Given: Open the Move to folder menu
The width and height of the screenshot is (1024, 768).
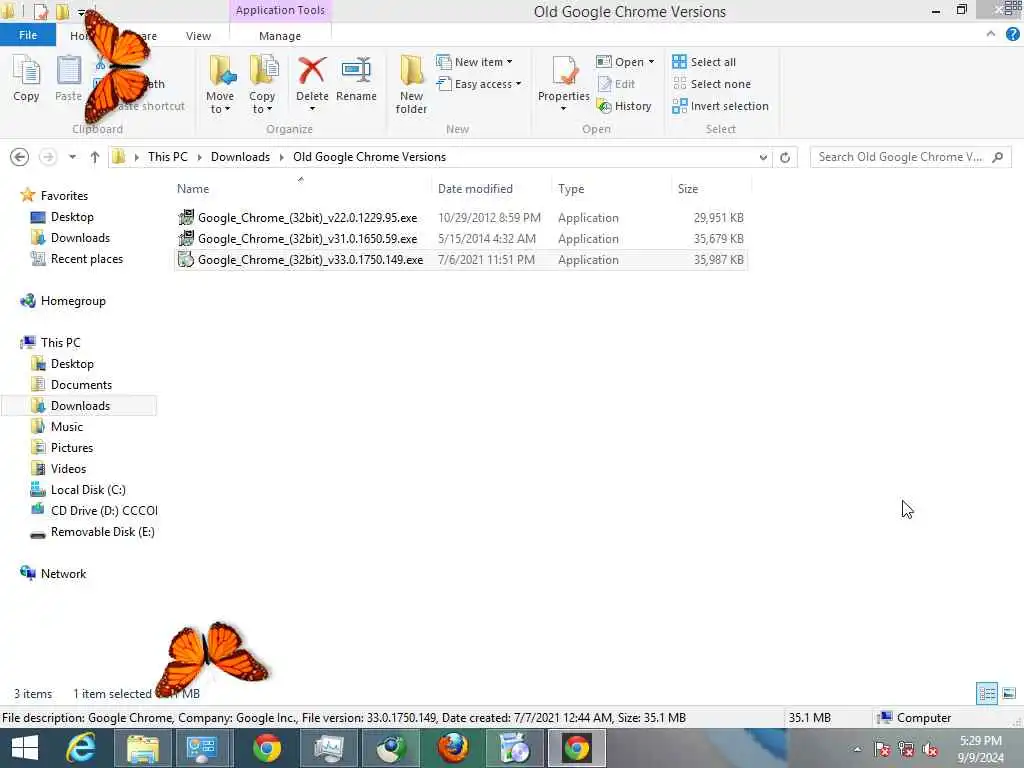Looking at the screenshot, I should (220, 85).
